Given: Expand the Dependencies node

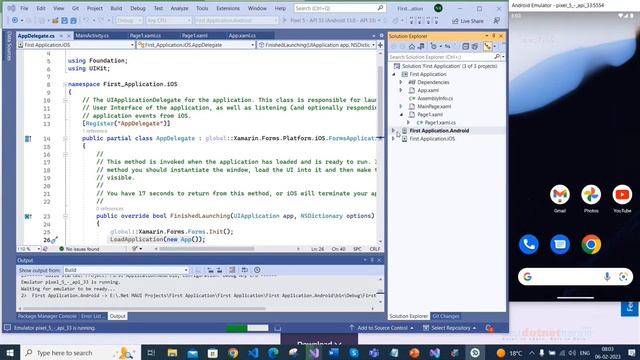Looking at the screenshot, I should coord(401,82).
